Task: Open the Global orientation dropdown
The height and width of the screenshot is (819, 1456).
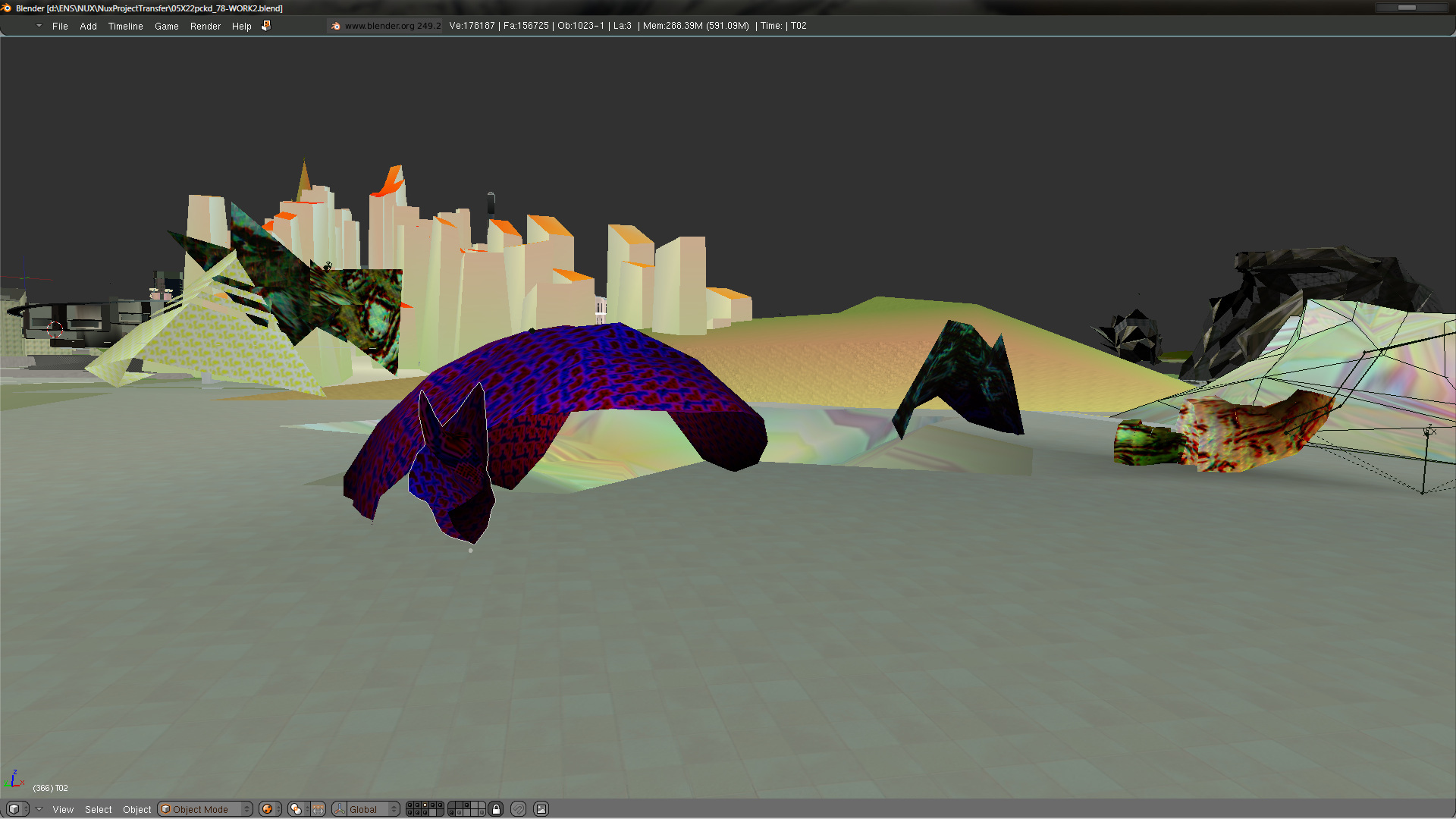Action: tap(373, 809)
